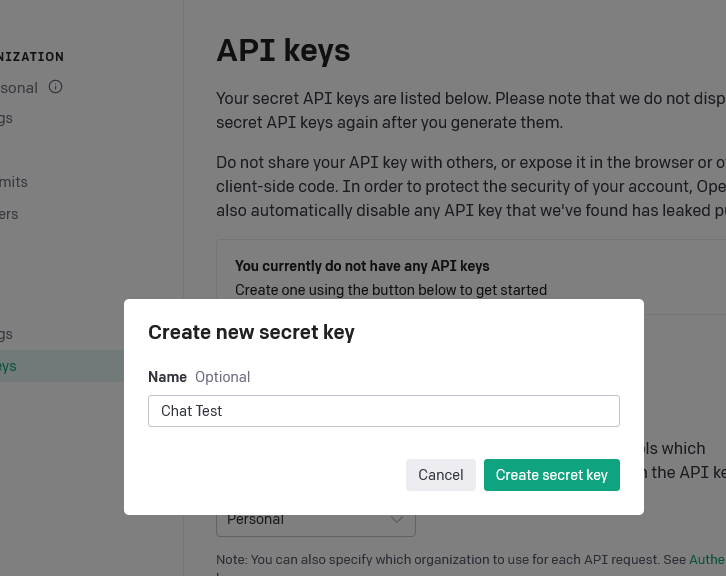Click the bold Name label above the field
Viewport: 726px width, 576px height.
(x=167, y=377)
